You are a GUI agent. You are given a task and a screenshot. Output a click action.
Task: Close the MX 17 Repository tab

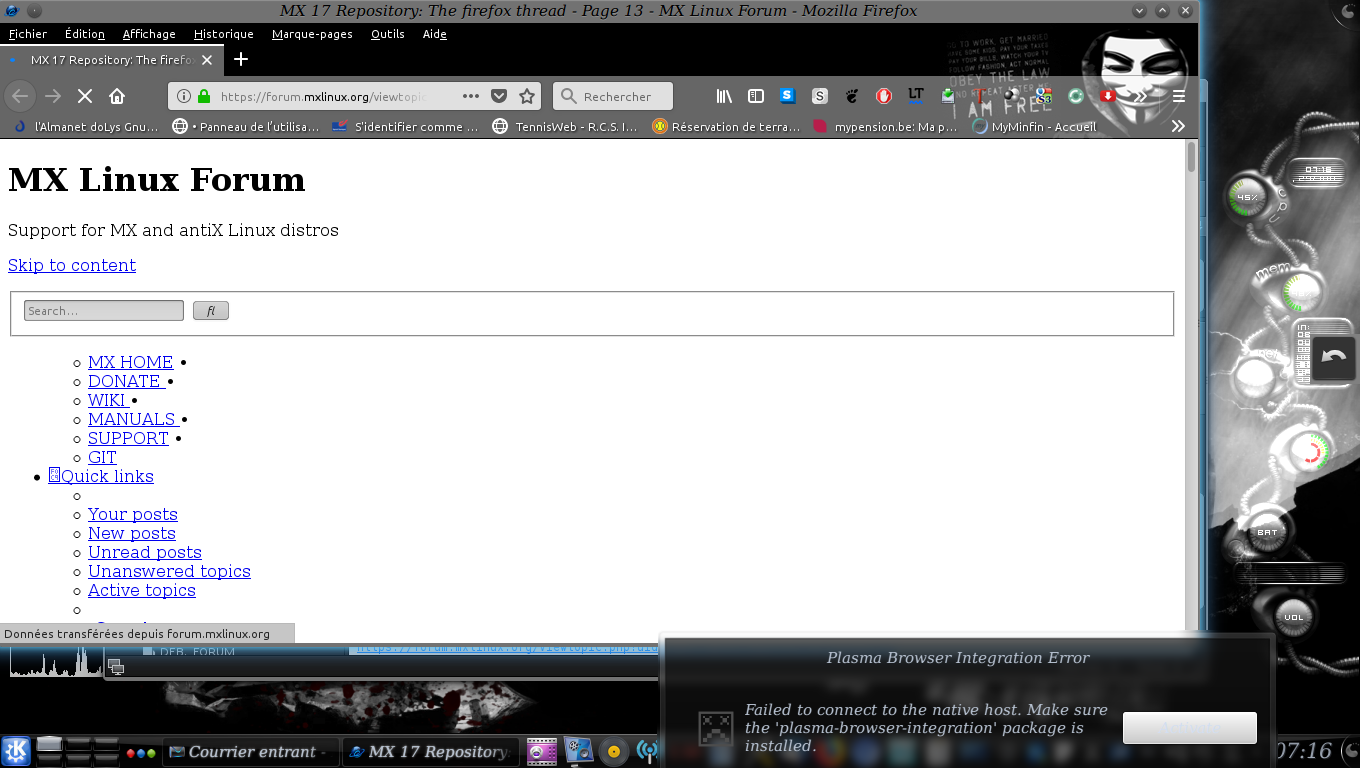click(207, 60)
